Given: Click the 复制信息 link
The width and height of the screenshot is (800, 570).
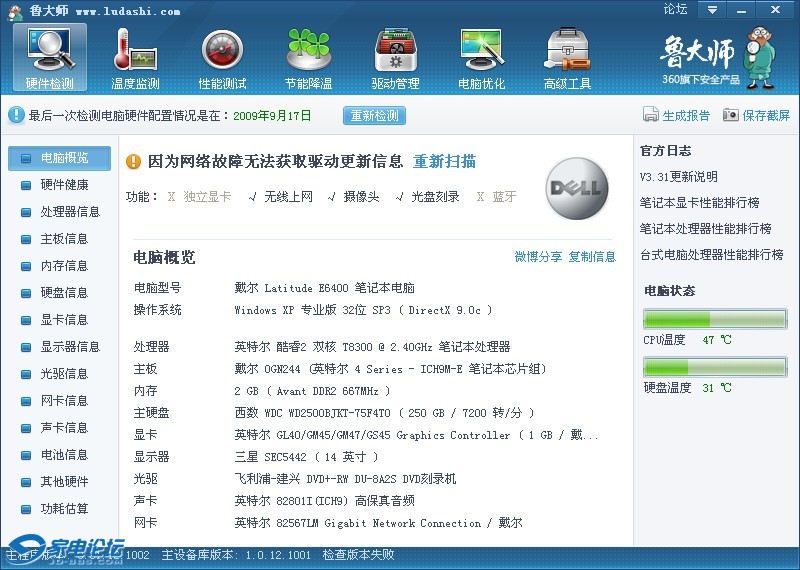Looking at the screenshot, I should click(592, 257).
